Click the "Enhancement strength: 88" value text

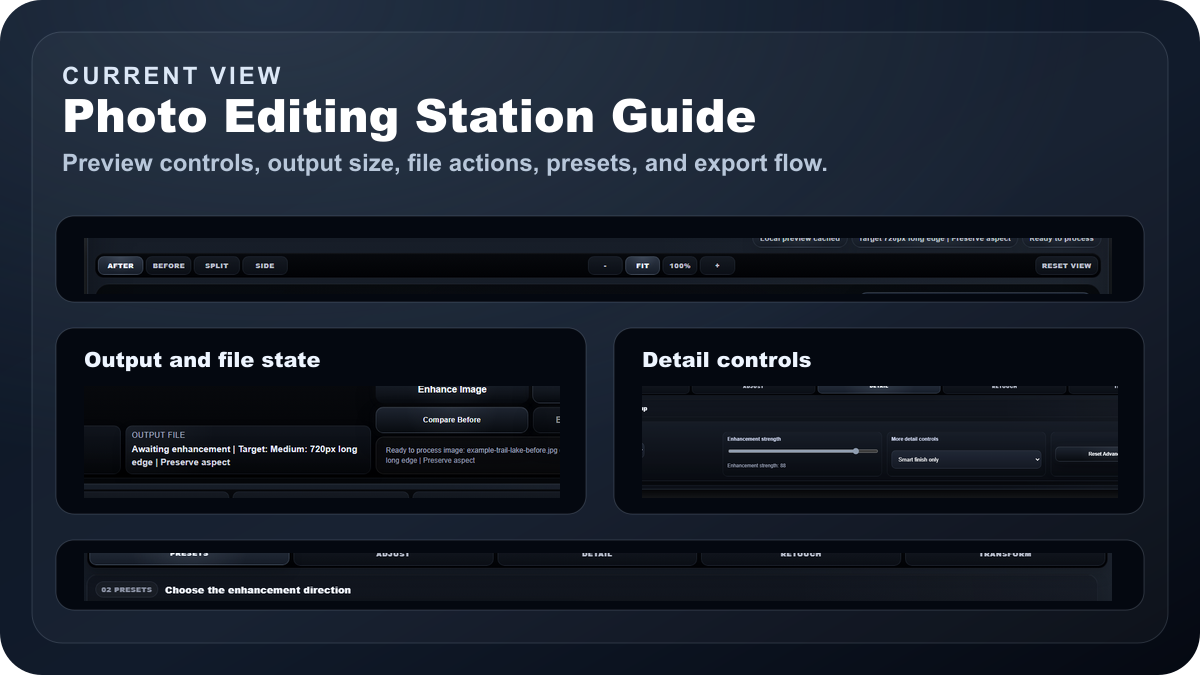coord(757,466)
